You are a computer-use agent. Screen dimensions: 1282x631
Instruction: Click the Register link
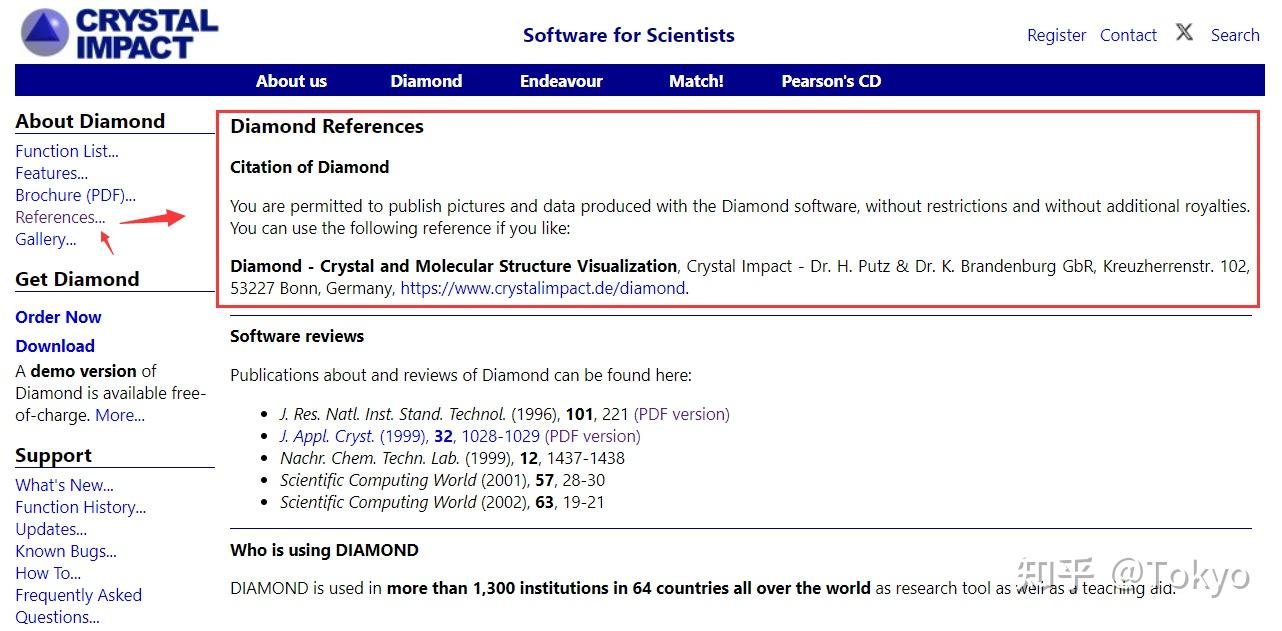[1056, 35]
